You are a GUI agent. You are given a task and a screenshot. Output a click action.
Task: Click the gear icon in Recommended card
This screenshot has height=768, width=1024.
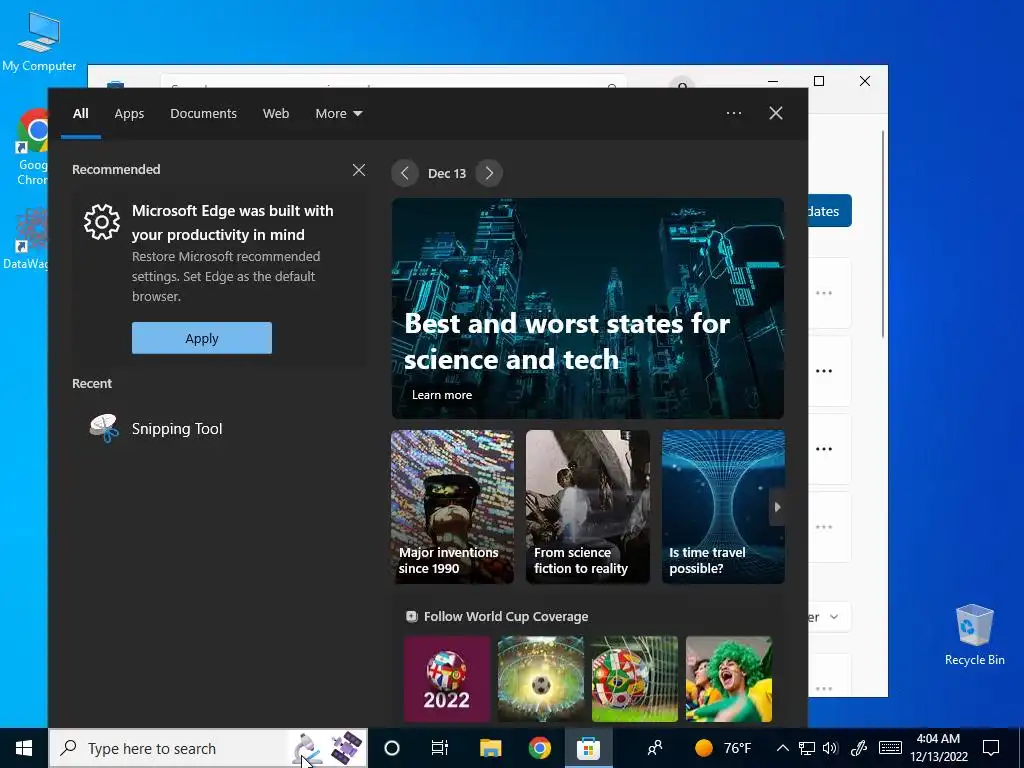(x=102, y=222)
